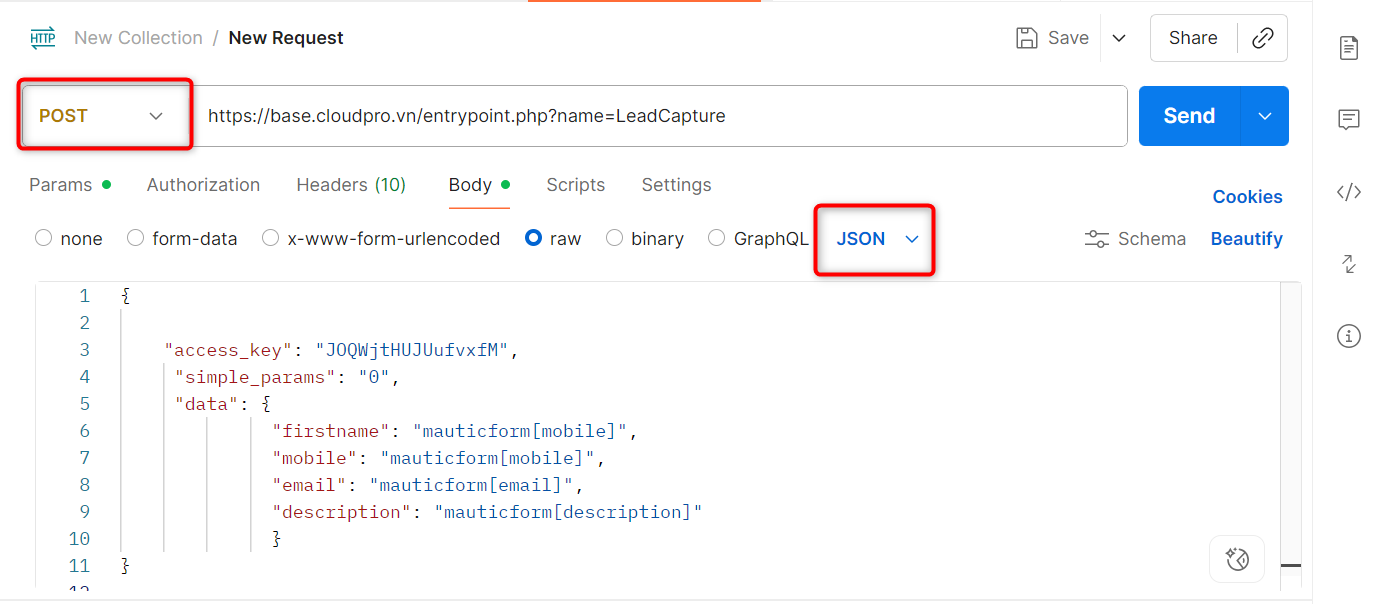1376x604 pixels.
Task: Click the blue Send button
Action: 1189,116
